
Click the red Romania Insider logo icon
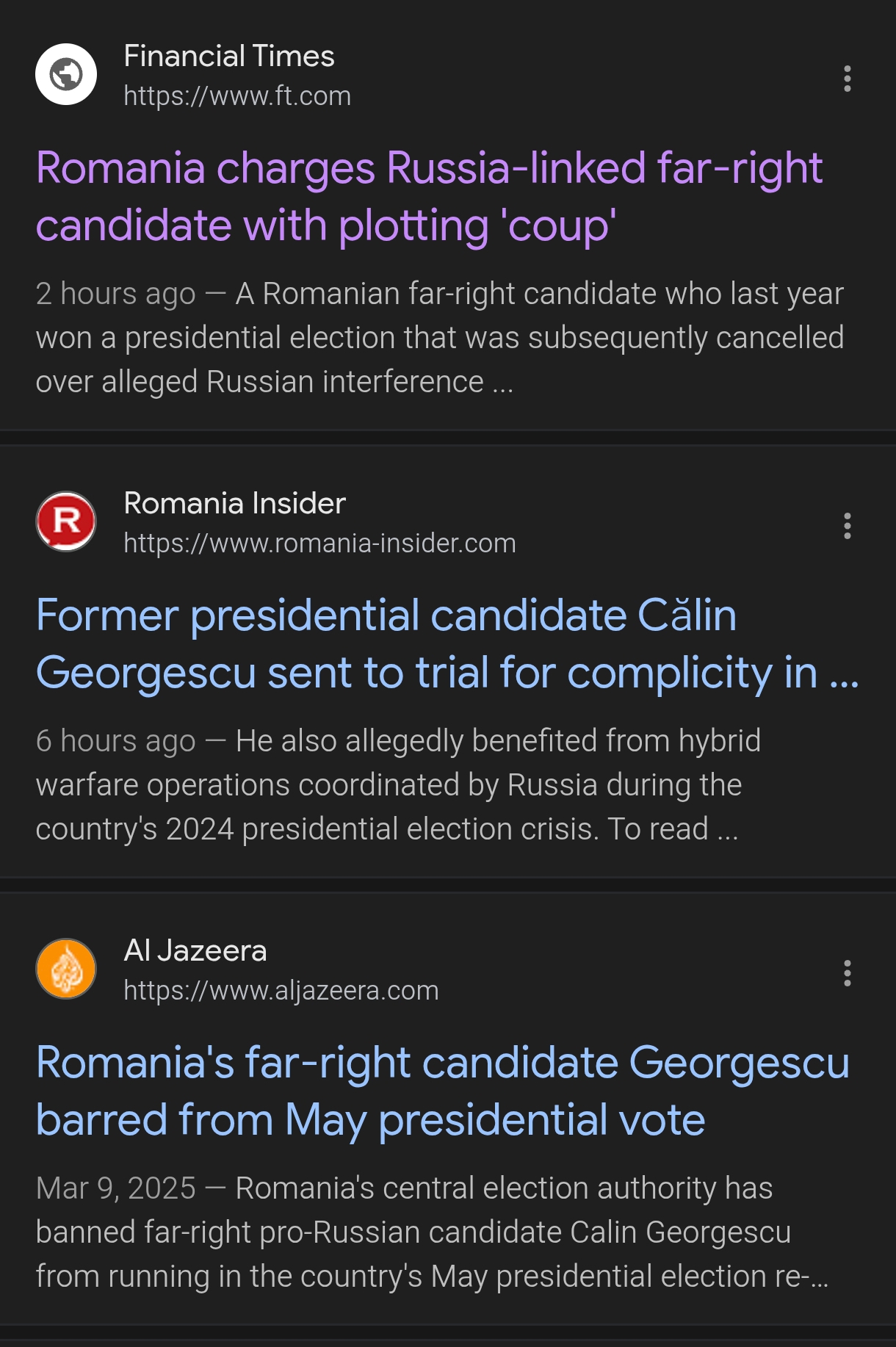coord(66,521)
